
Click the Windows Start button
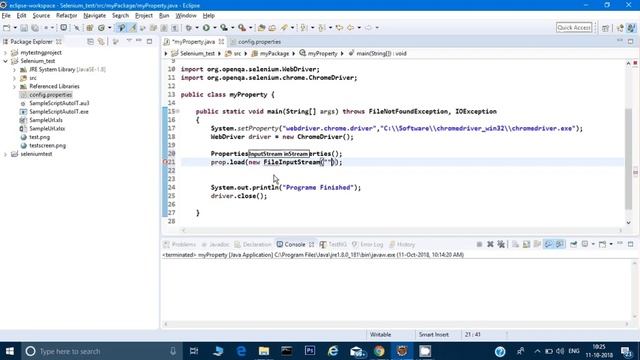(10, 351)
